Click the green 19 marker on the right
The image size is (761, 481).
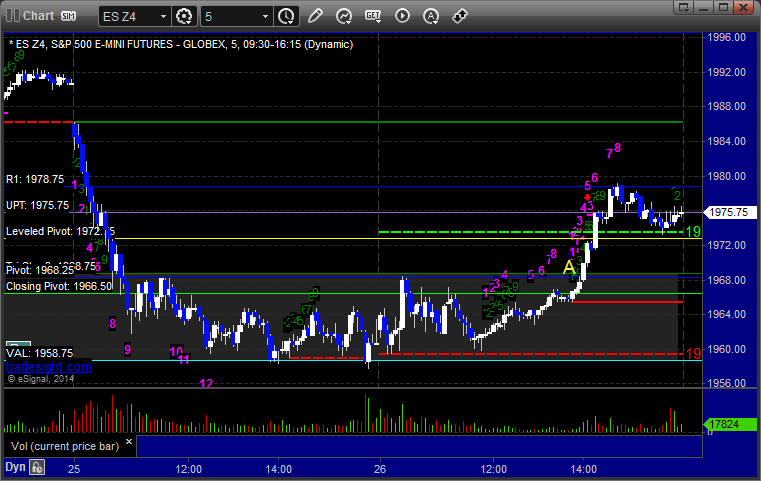tap(694, 232)
